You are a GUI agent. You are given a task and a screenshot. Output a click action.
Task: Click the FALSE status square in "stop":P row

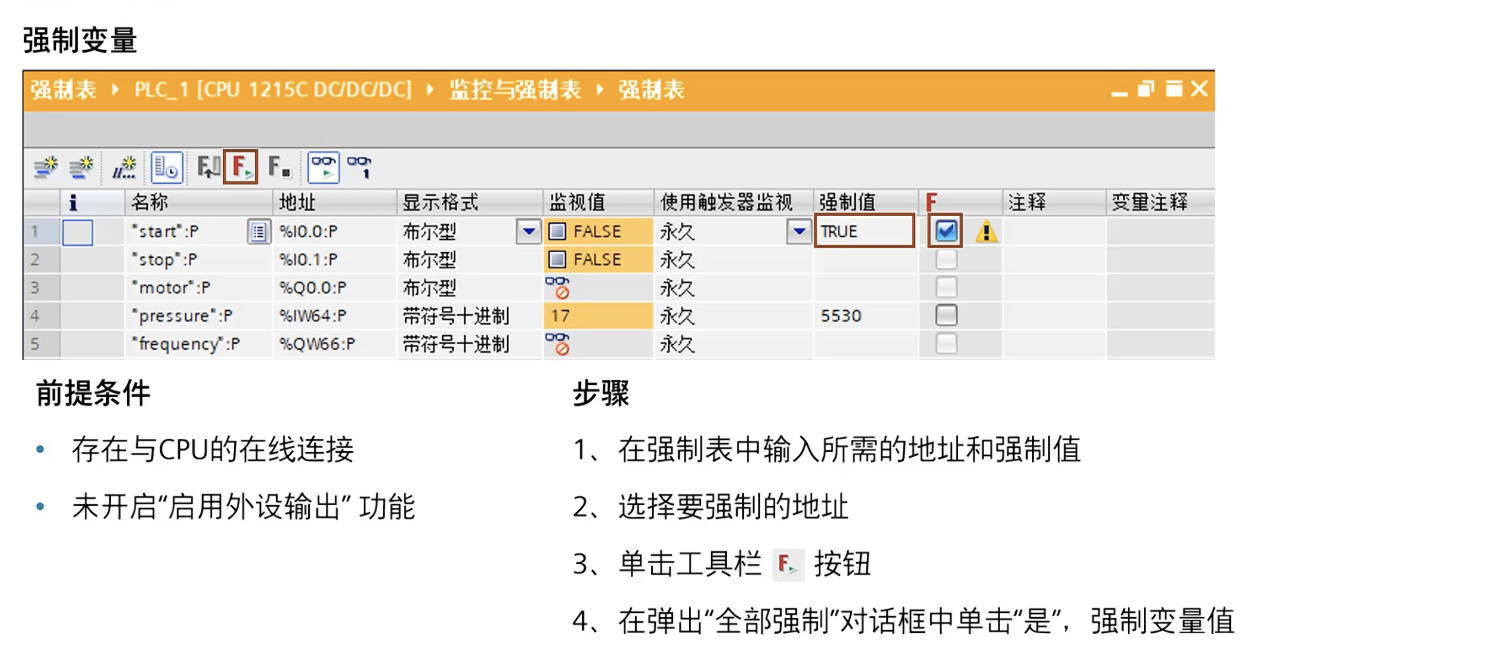(558, 260)
